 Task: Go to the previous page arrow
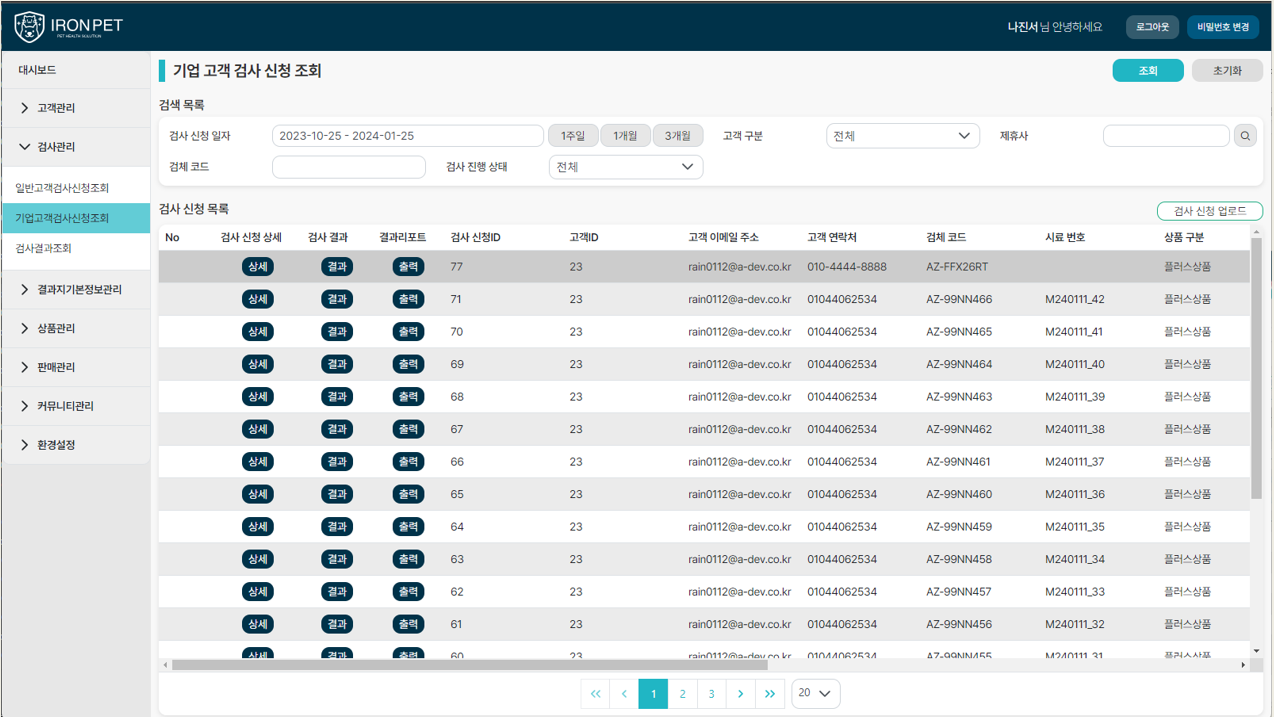624,694
